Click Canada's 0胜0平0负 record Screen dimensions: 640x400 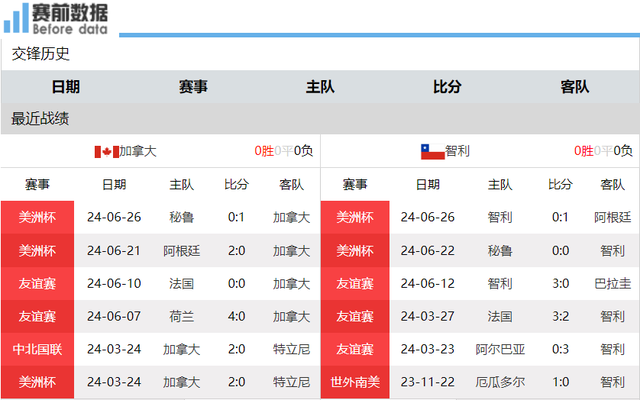click(284, 151)
